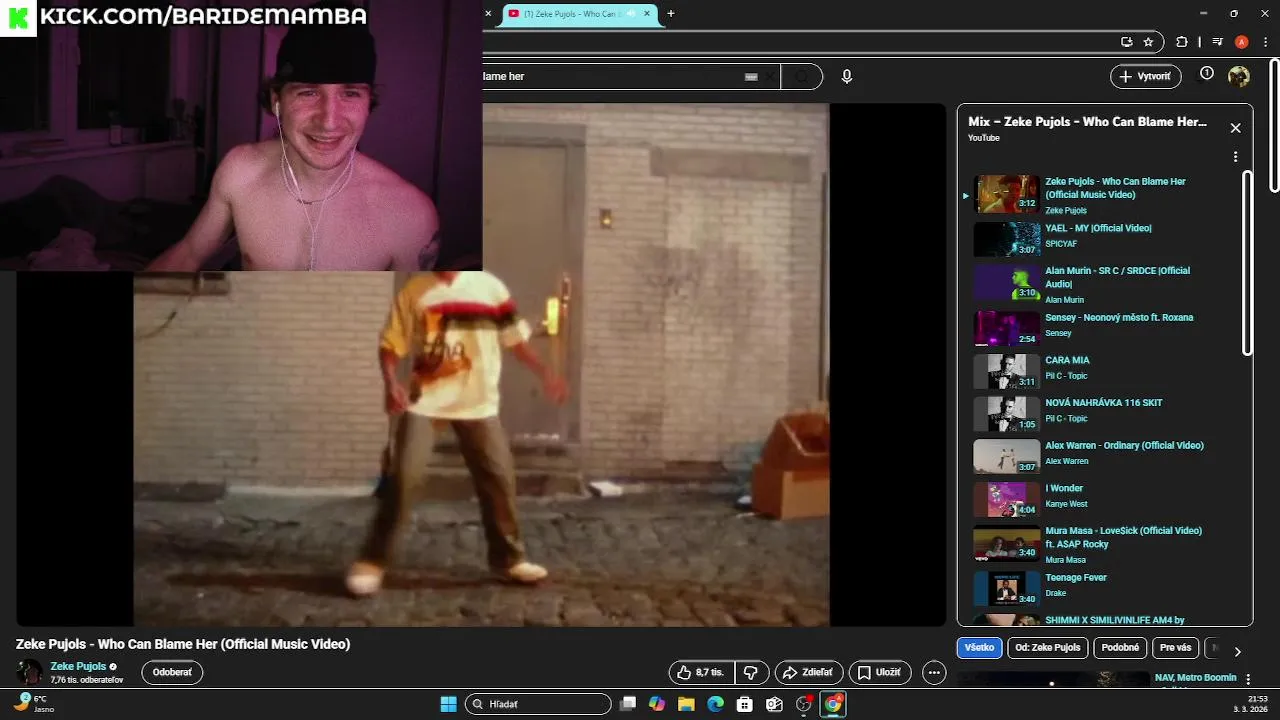
Task: Click the page vertical scrollbar
Action: (1275, 125)
